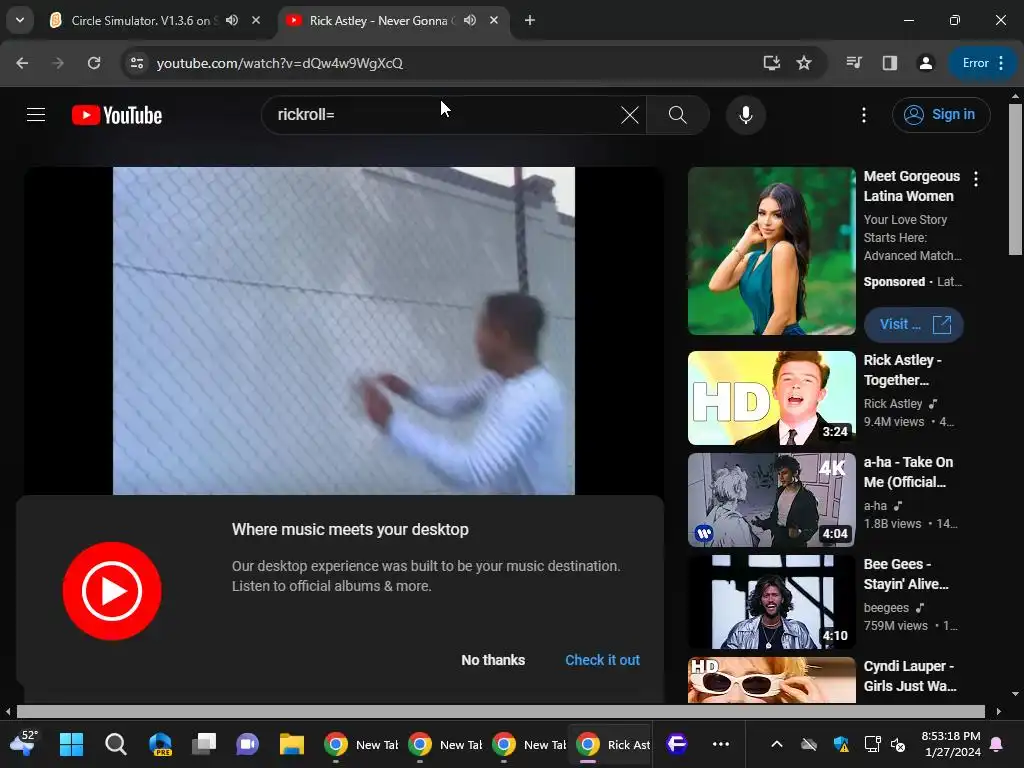Screen dimensions: 1024x768
Task: Play a-ha Take On Me thumbnail
Action: [771, 500]
